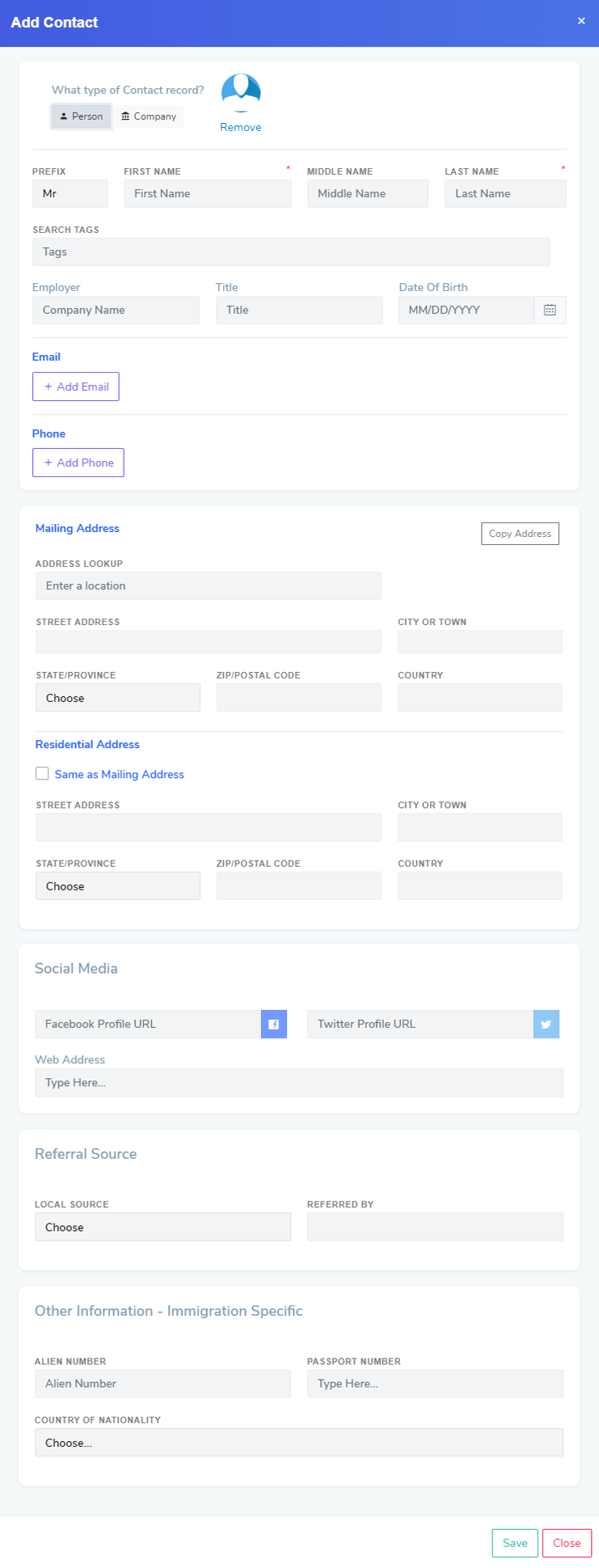Image resolution: width=599 pixels, height=1568 pixels.
Task: Open the Date Of Birth calendar picker
Action: coord(550,310)
